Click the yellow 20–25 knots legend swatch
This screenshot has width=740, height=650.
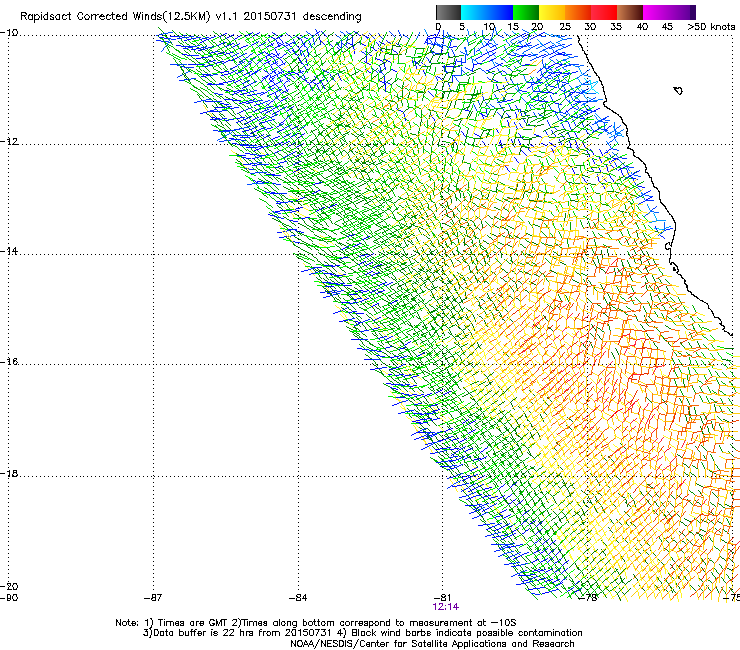tap(552, 12)
